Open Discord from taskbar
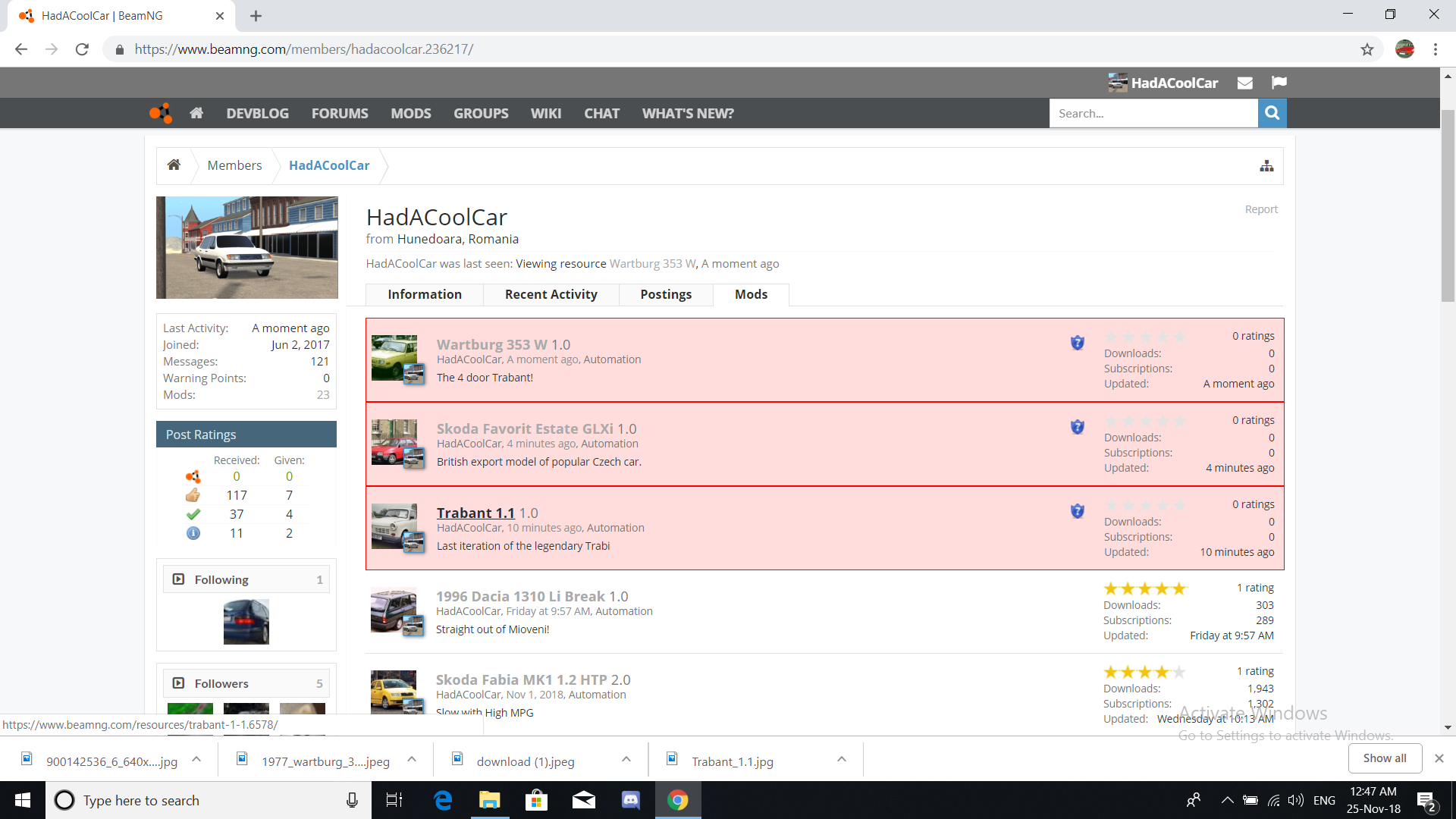Screen dimensions: 1456x819 pos(631,800)
